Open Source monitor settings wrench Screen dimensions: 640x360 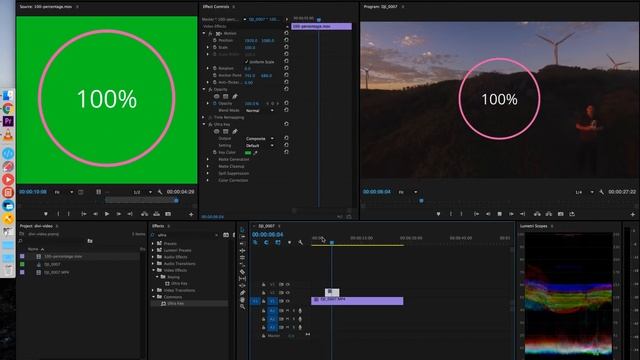click(x=160, y=192)
